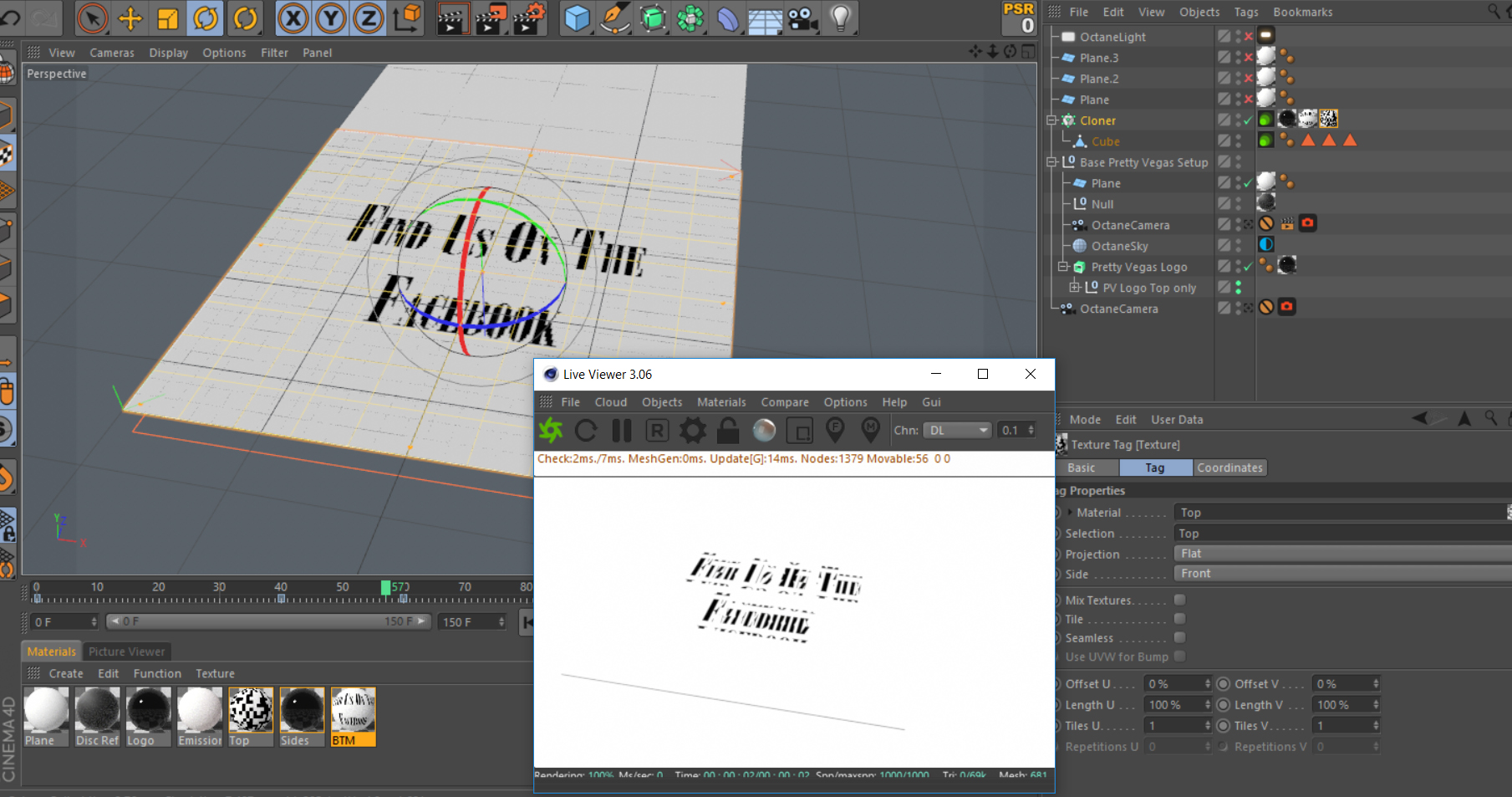
Task: Open the Cameras menu in viewport
Action: 112,53
